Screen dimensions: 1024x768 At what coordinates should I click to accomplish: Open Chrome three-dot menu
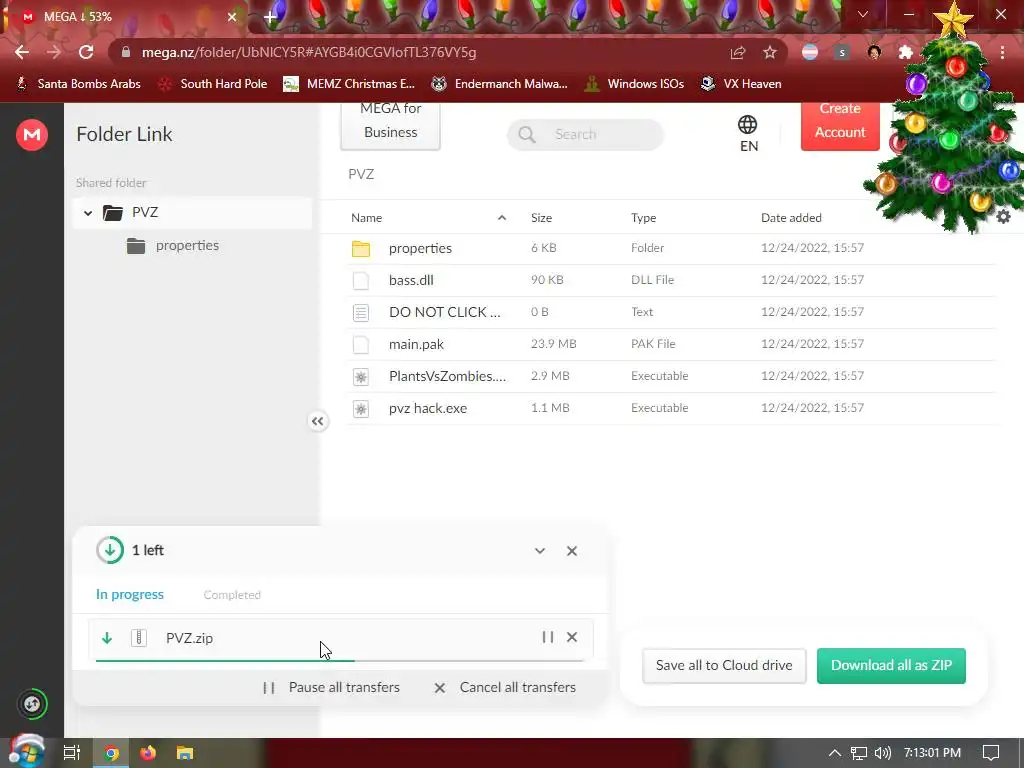coord(1002,52)
